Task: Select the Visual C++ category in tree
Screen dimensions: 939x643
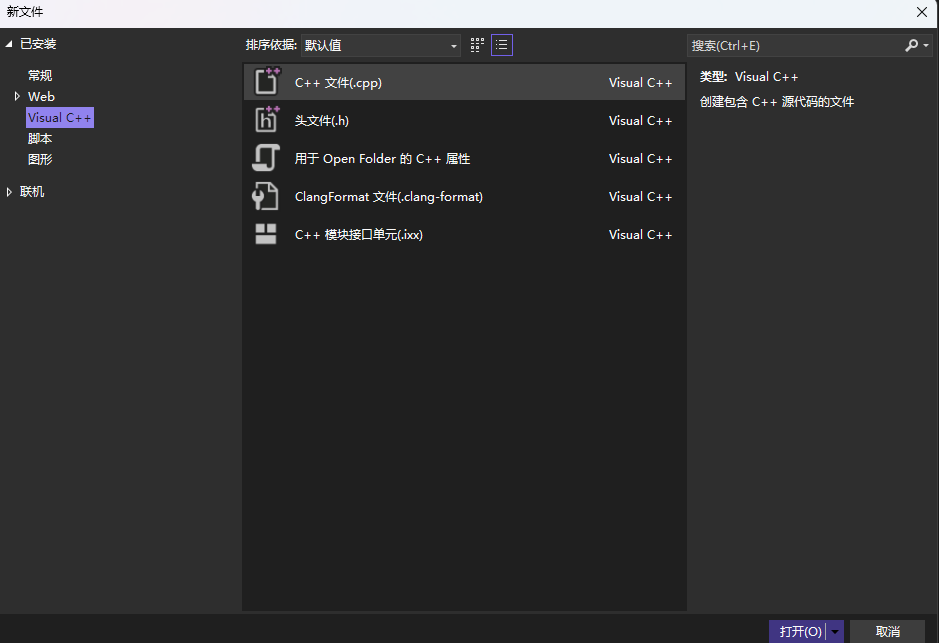Action: pos(60,117)
